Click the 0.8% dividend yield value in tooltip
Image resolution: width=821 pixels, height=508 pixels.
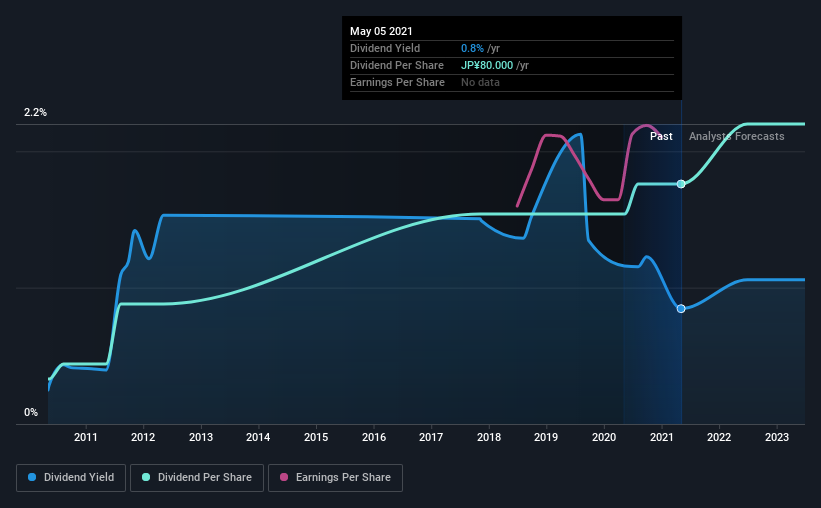pos(472,48)
